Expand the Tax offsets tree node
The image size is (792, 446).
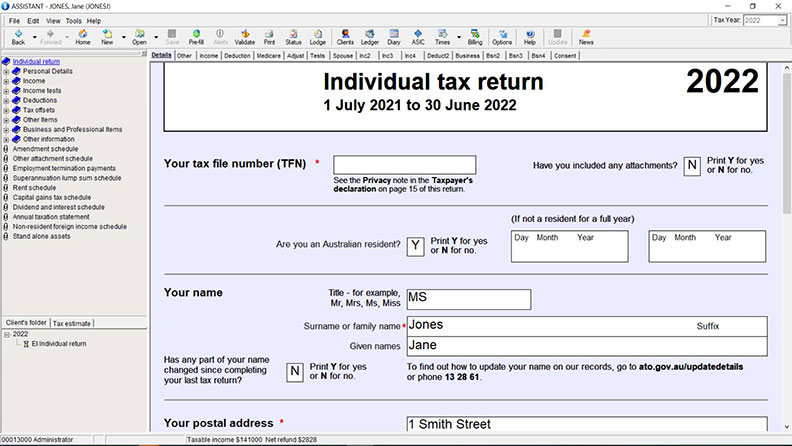(6, 110)
